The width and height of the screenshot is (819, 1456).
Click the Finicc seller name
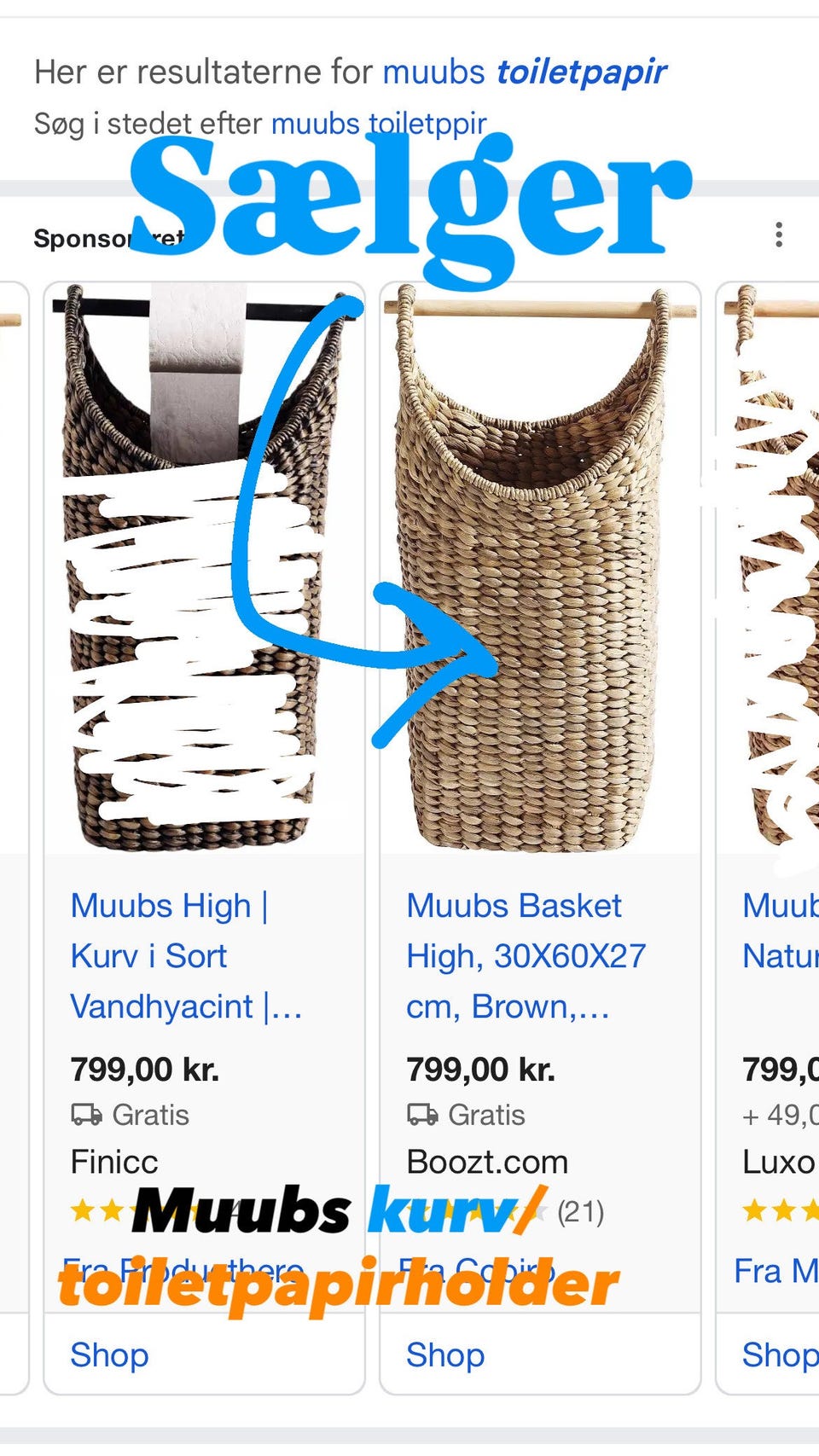(x=114, y=1162)
